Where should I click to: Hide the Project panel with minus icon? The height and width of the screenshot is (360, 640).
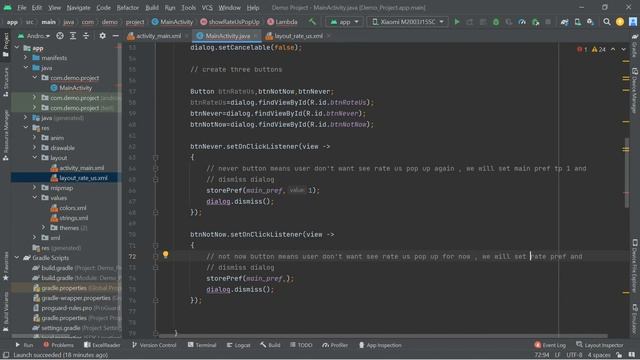(116, 36)
